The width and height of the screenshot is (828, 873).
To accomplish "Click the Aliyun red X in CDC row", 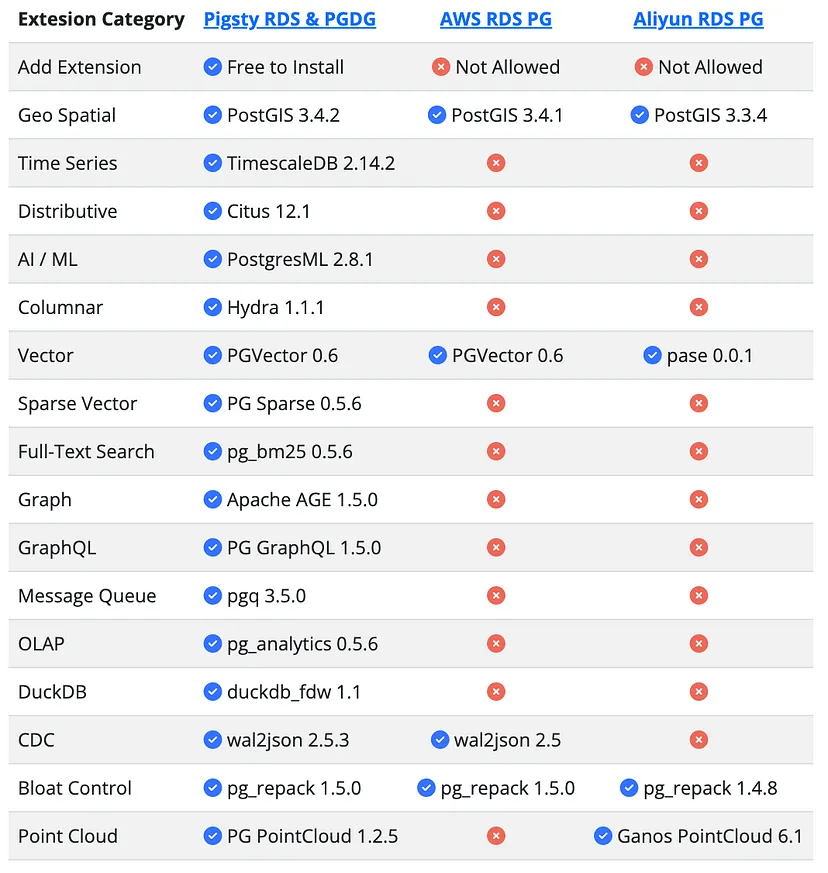I will click(x=699, y=740).
